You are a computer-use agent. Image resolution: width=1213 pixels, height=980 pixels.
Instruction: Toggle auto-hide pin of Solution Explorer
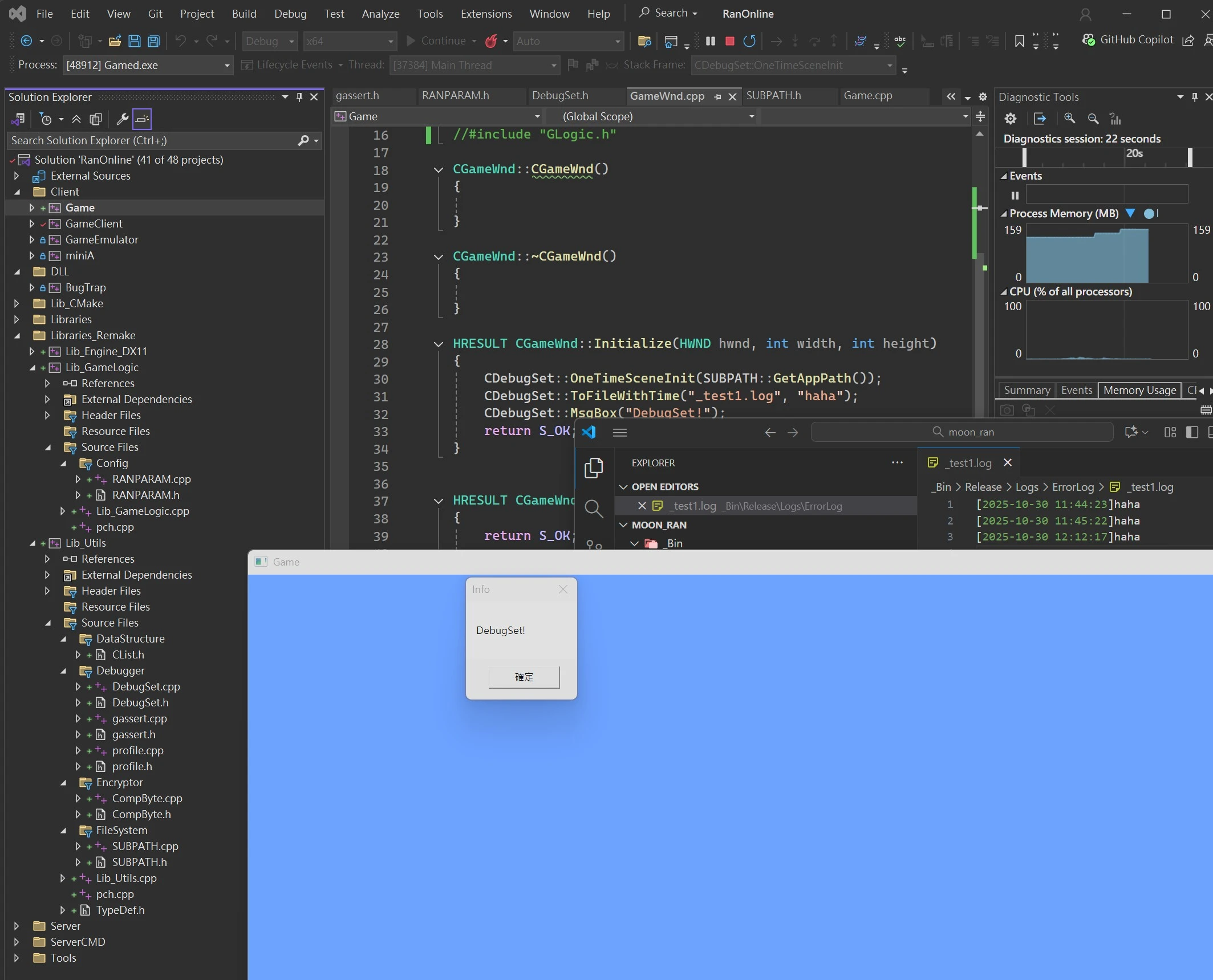(299, 97)
